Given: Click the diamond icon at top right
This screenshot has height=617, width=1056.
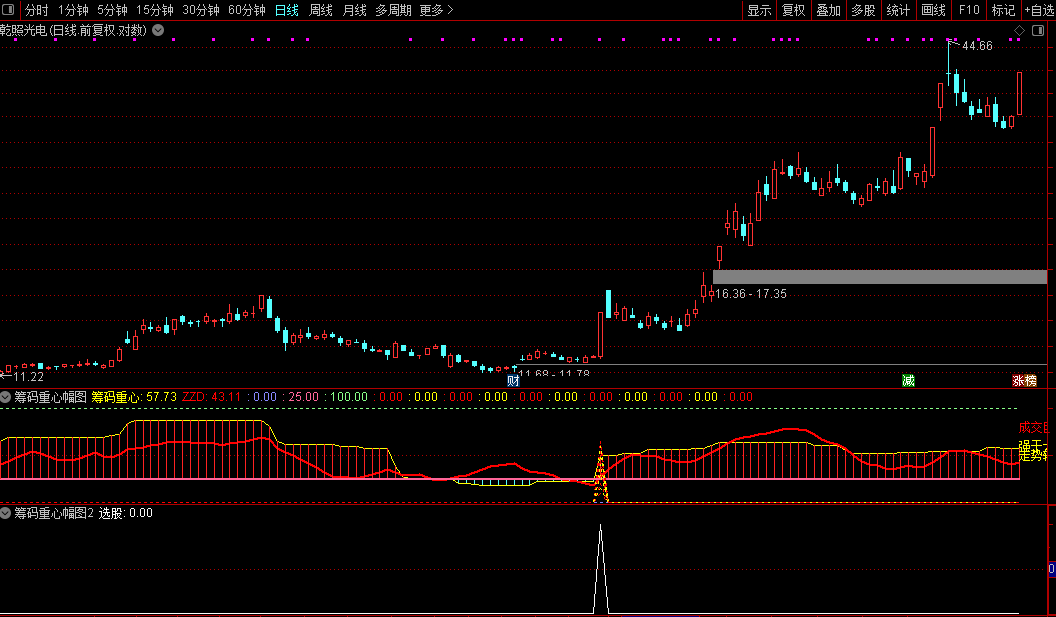Looking at the screenshot, I should click(x=1018, y=31).
